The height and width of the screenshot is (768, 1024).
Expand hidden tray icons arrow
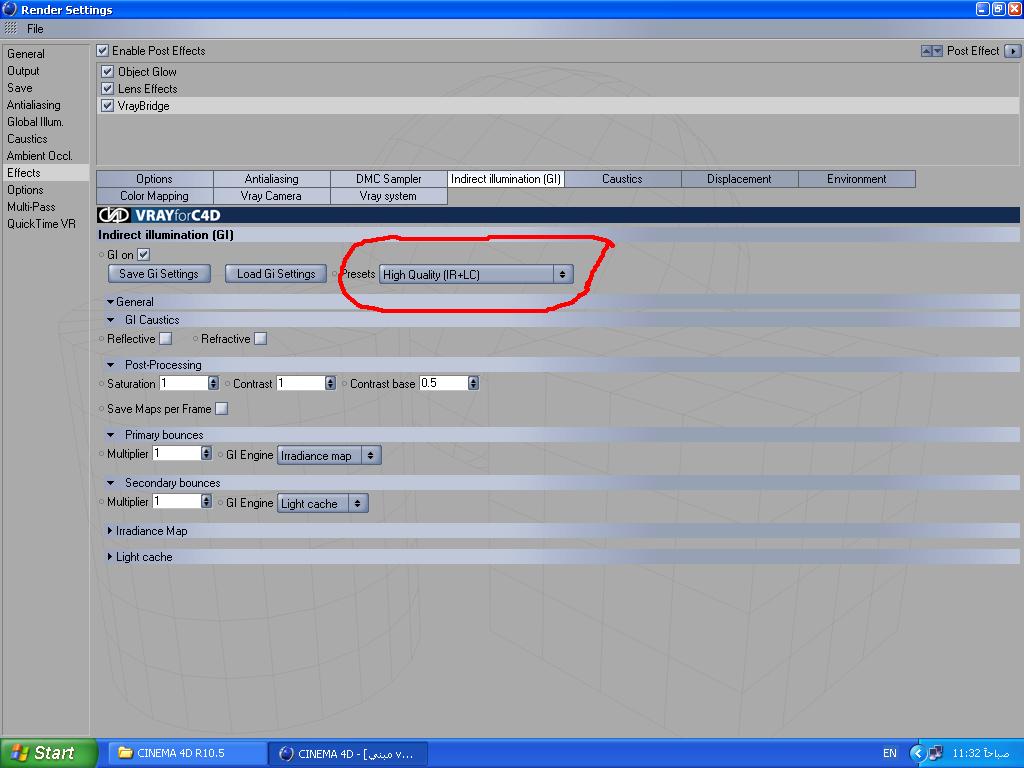918,753
